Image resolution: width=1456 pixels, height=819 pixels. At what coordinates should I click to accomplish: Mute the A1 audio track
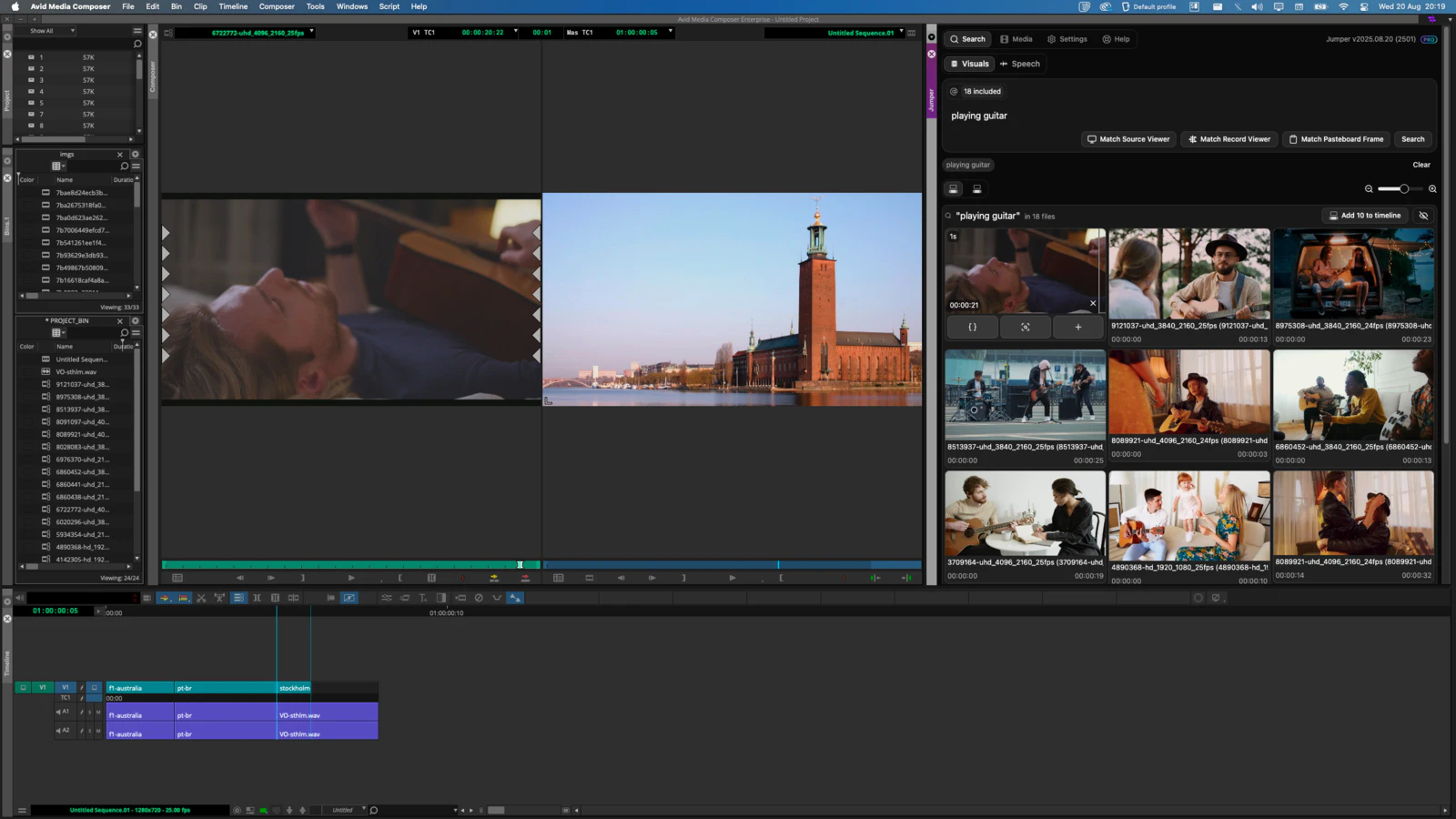coord(97,712)
